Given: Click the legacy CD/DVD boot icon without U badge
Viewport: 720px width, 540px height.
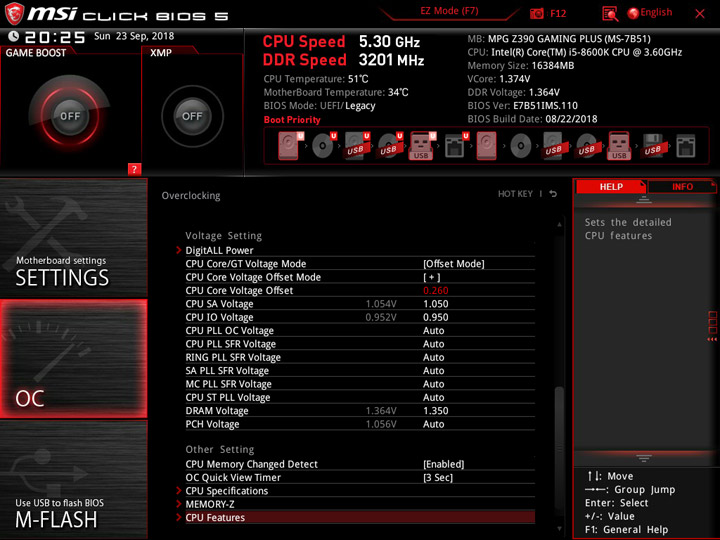Looking at the screenshot, I should pyautogui.click(x=520, y=146).
